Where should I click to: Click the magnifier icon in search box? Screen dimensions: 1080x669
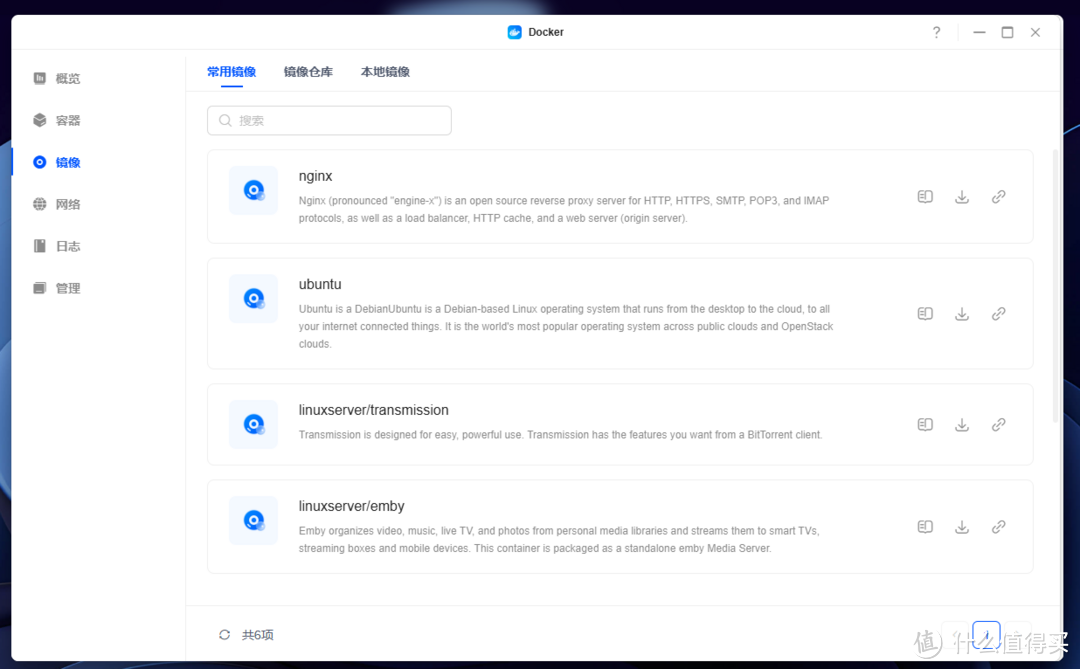pyautogui.click(x=225, y=121)
